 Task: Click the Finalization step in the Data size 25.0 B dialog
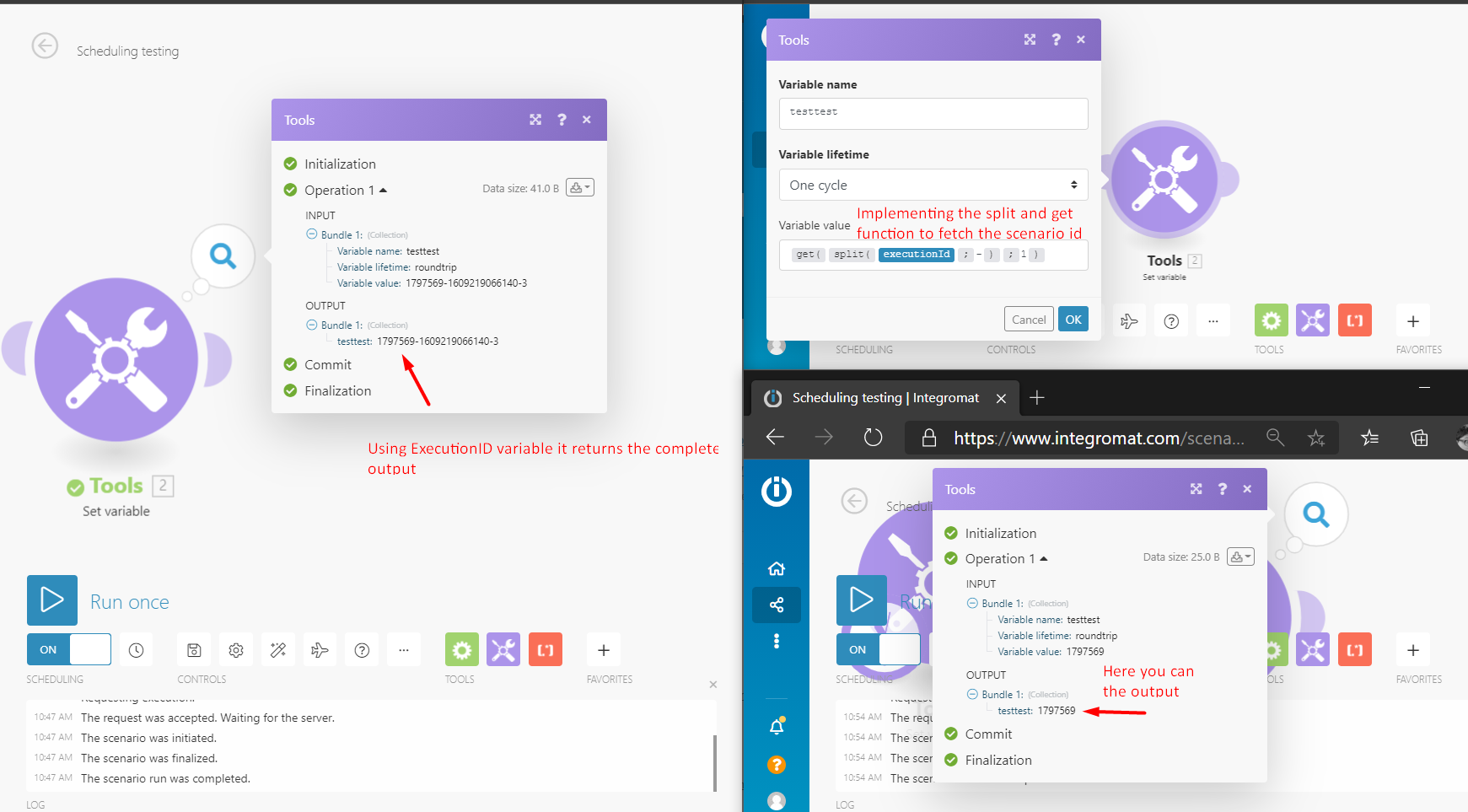click(998, 760)
